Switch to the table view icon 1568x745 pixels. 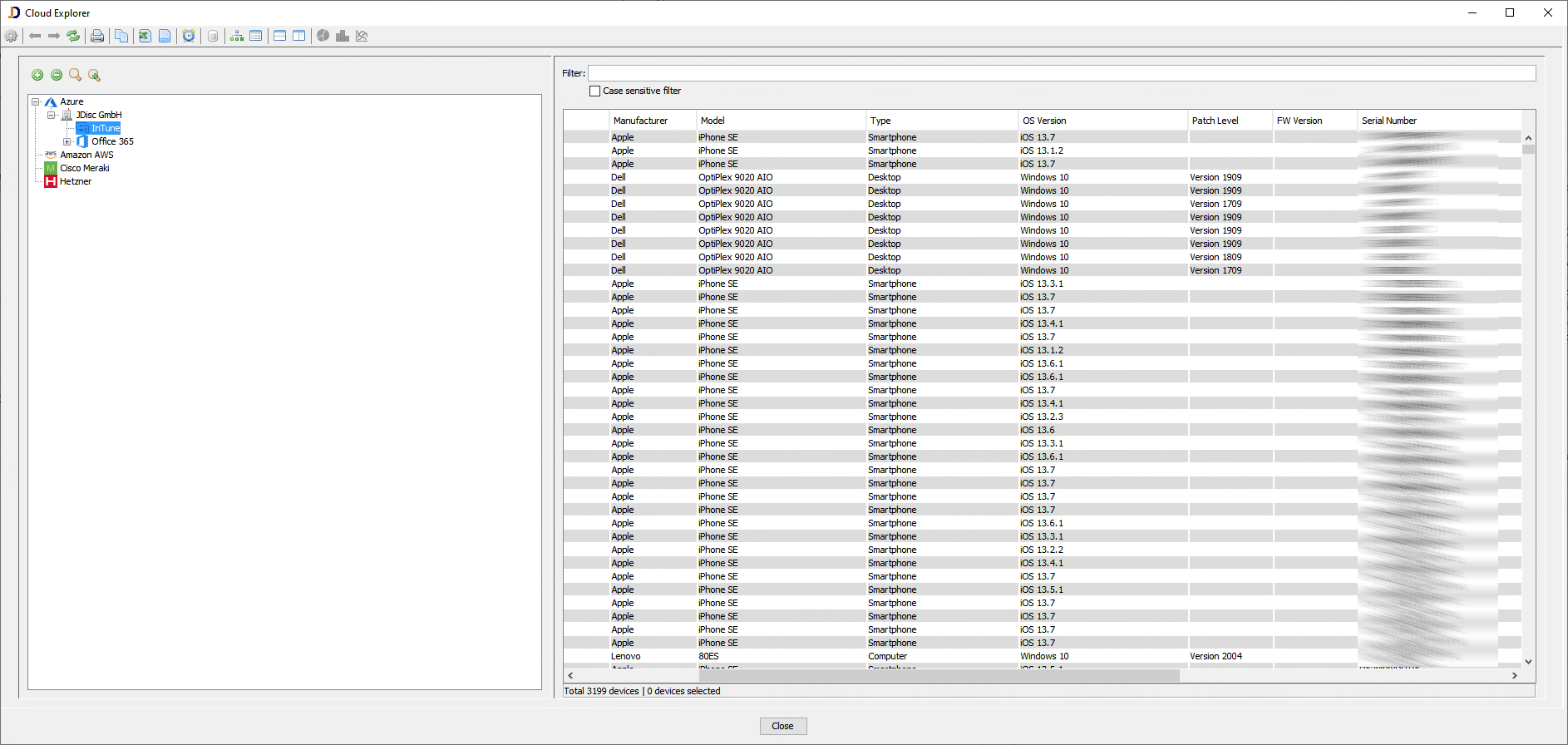click(x=256, y=36)
